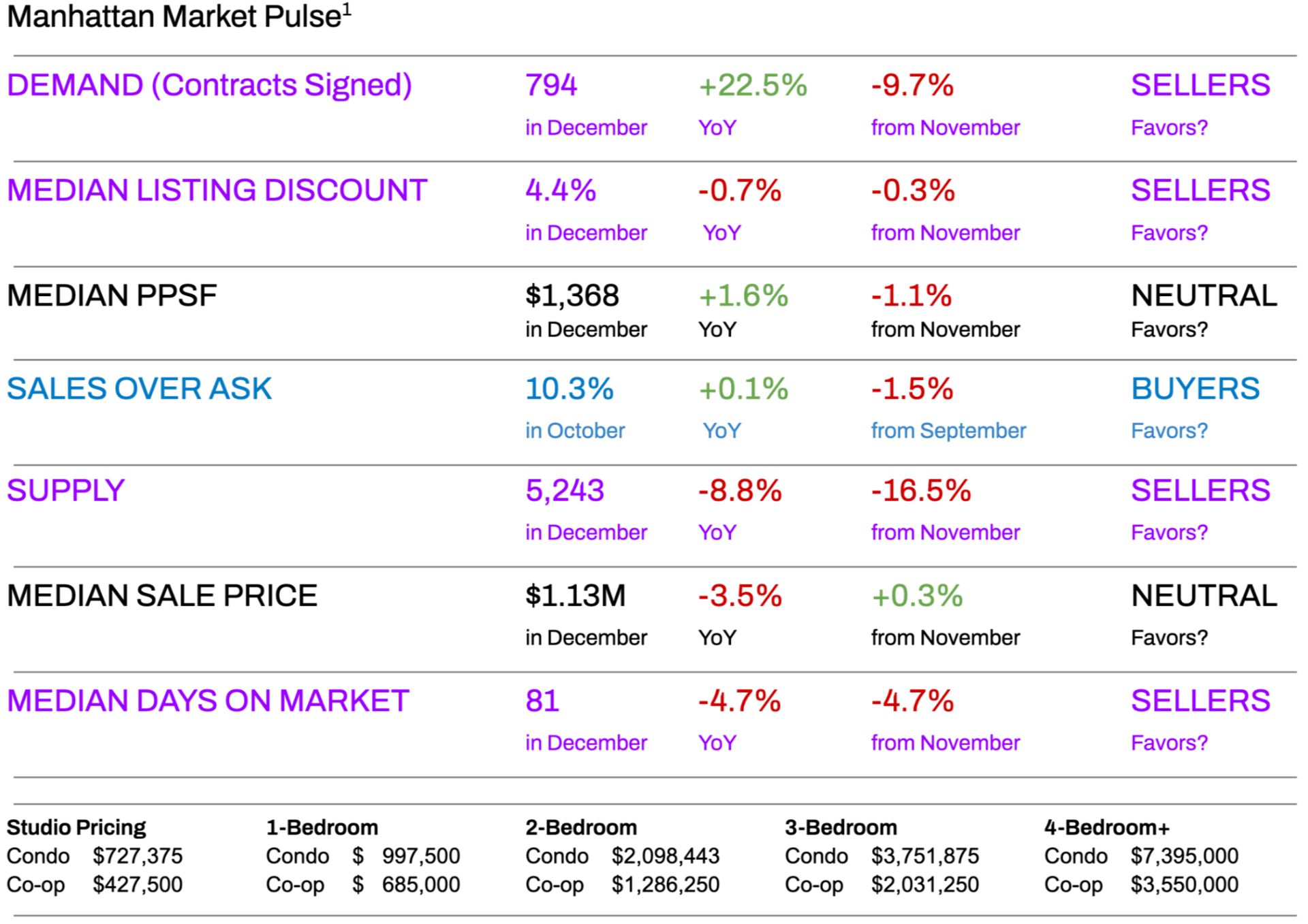Image resolution: width=1308 pixels, height=924 pixels.
Task: Click the "from September" comparison text
Action: tap(948, 430)
